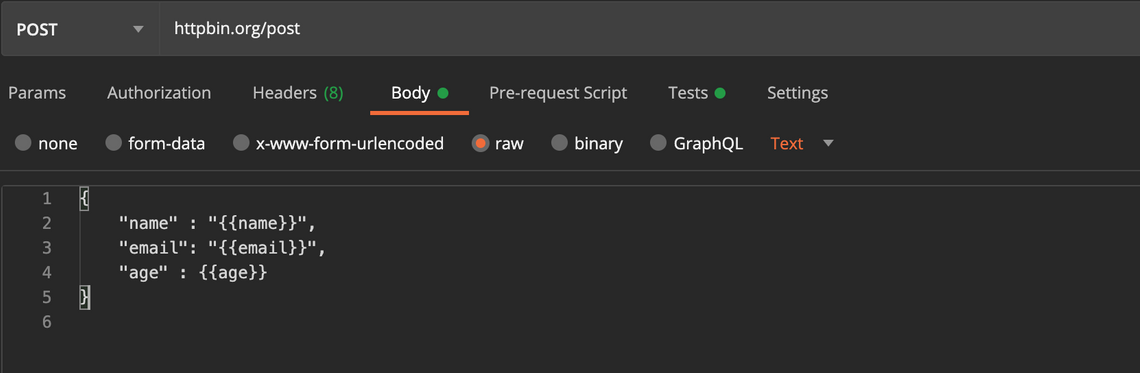
Task: Open the Pre-request Script tab
Action: click(x=558, y=93)
